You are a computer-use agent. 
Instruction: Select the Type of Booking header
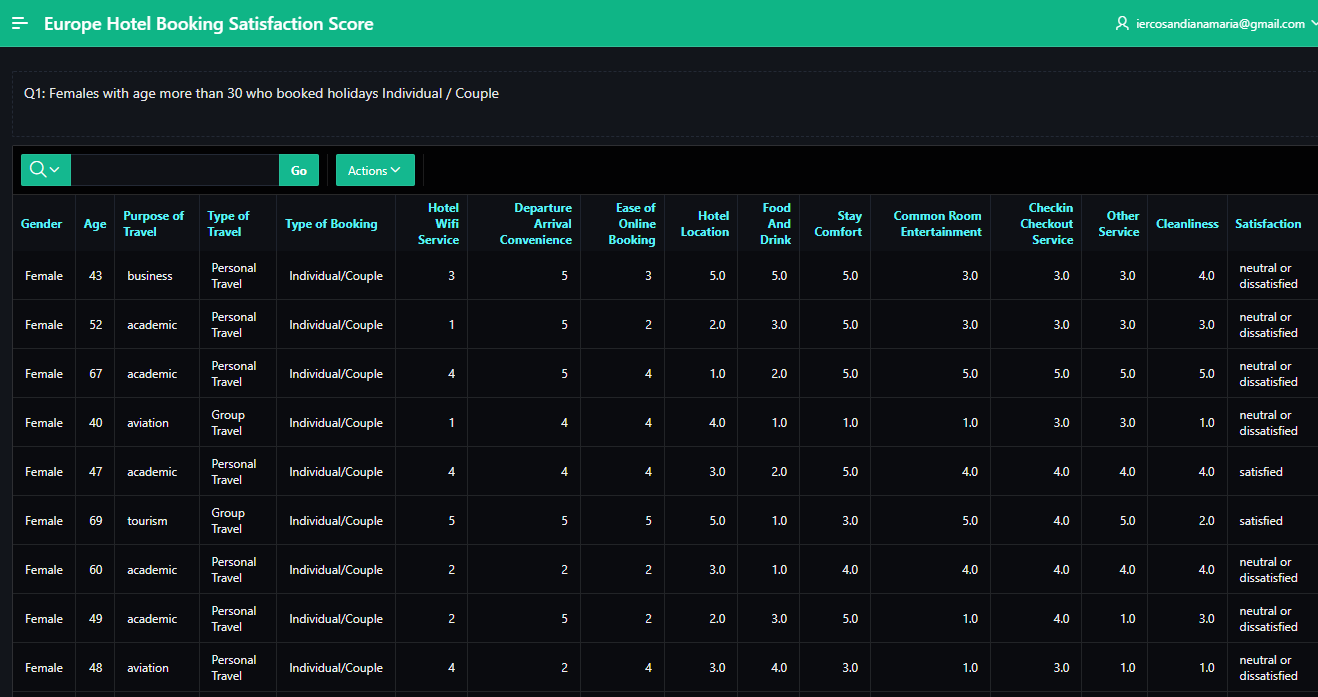point(331,224)
